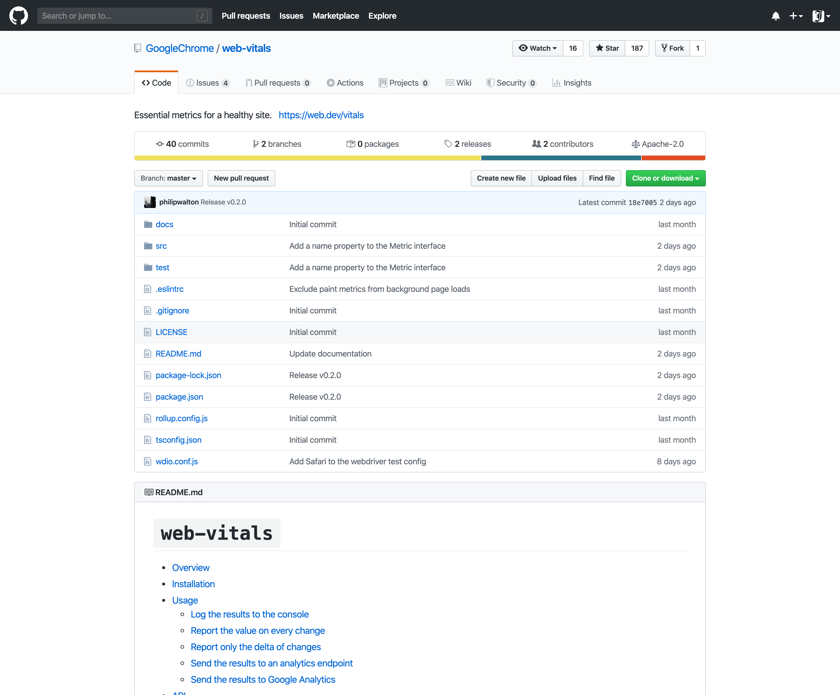Click the README.md header book icon

pyautogui.click(x=148, y=492)
